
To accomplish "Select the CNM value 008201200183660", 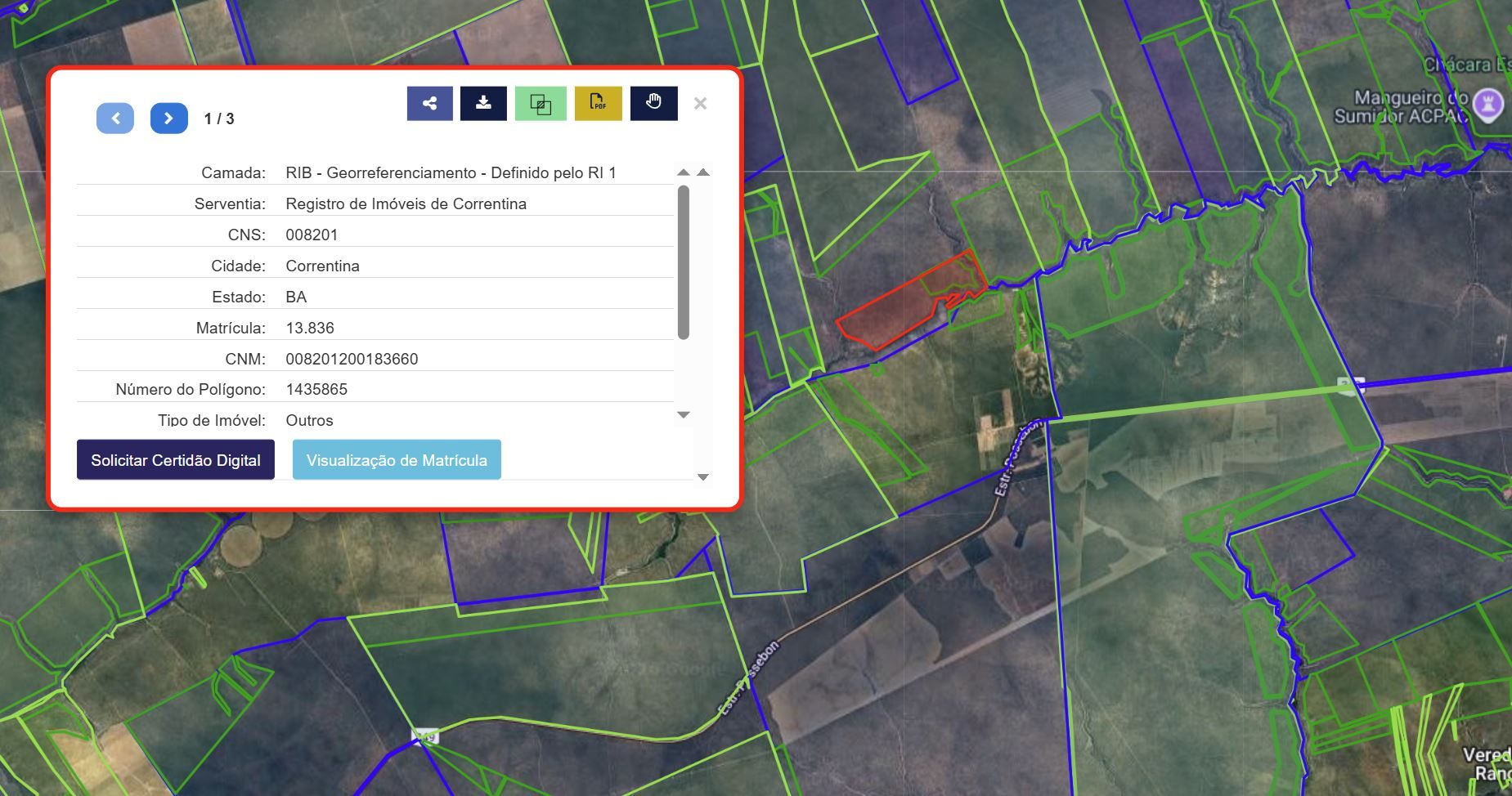I will pos(352,359).
